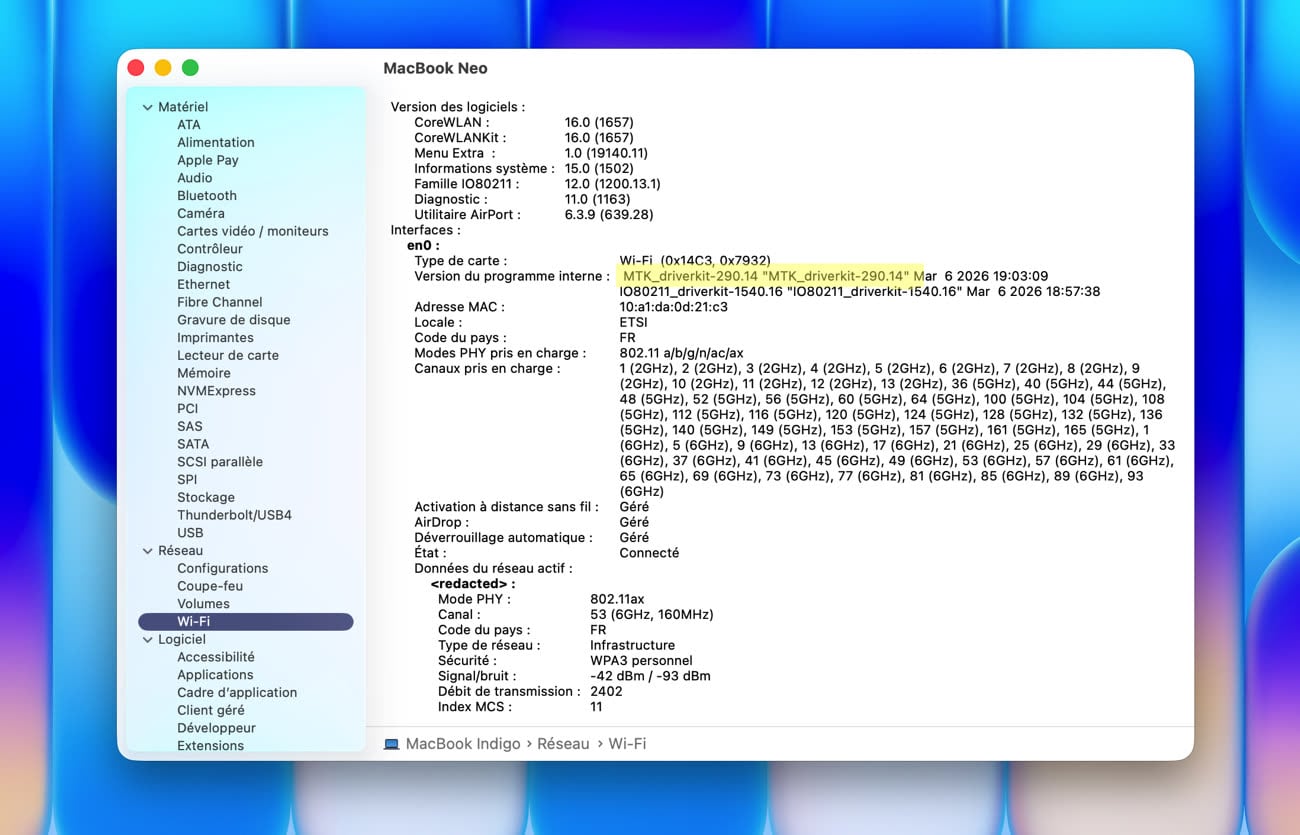Minimize the window with the yellow button
Image resolution: width=1300 pixels, height=835 pixels.
click(163, 68)
